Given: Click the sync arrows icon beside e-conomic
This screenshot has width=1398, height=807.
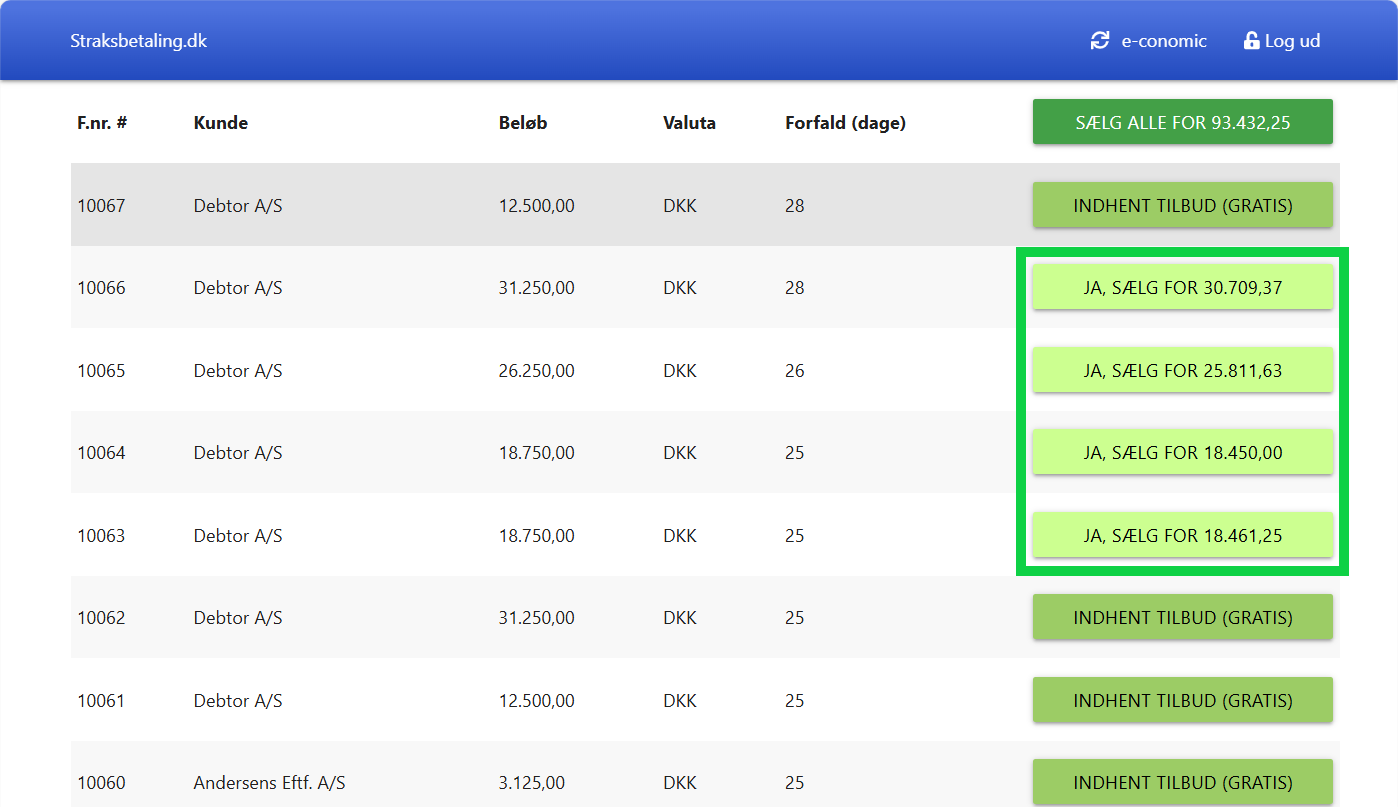Looking at the screenshot, I should click(1100, 41).
